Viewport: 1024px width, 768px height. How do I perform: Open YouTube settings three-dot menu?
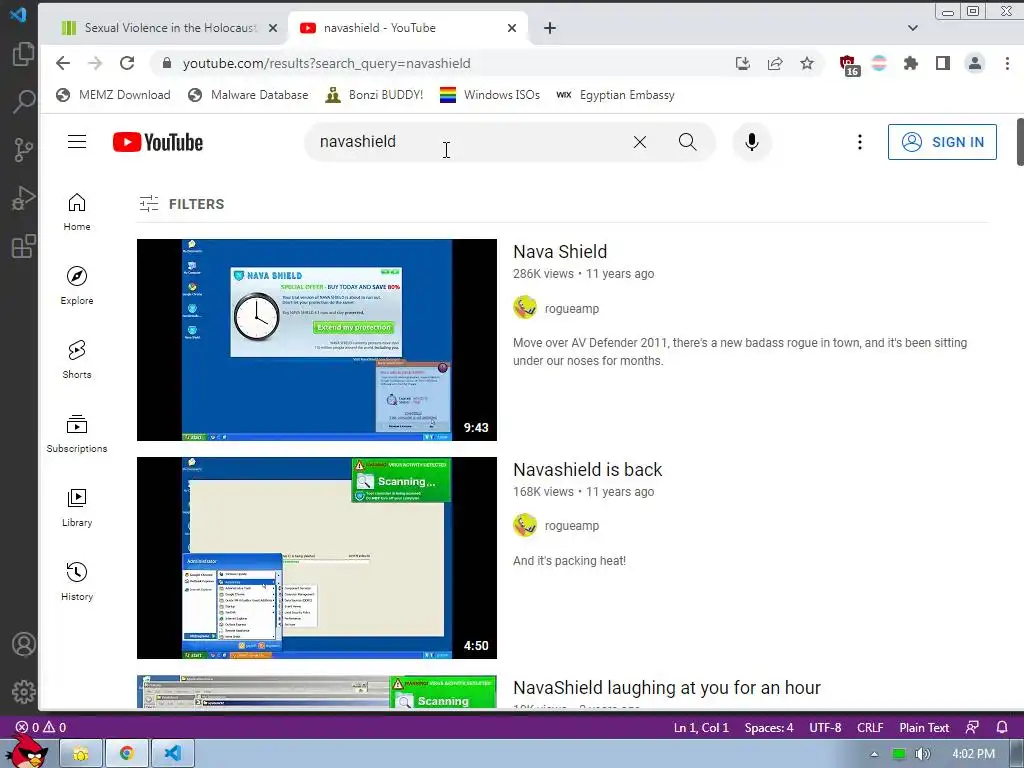(x=859, y=142)
